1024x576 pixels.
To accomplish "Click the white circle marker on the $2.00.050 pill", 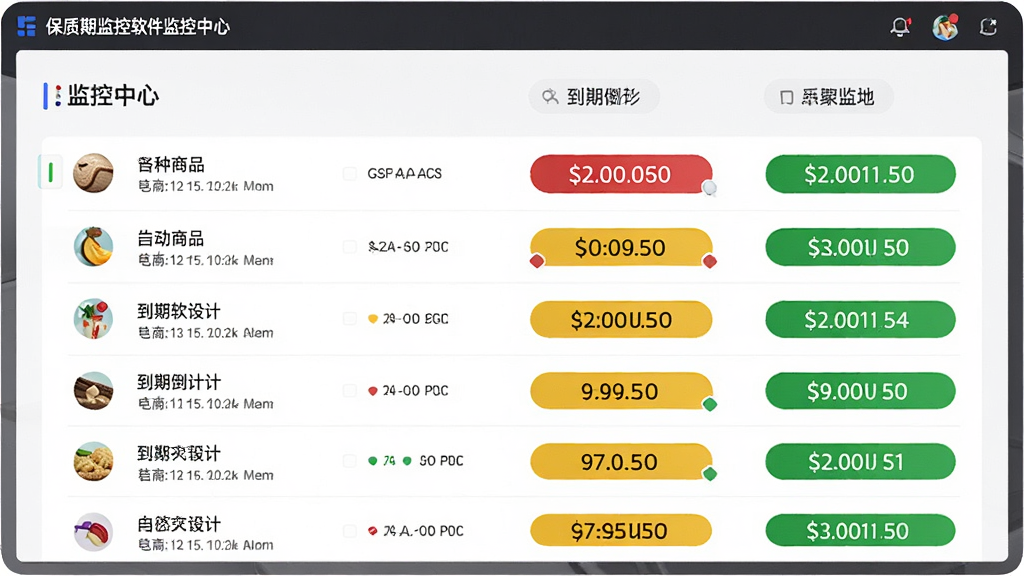I will pos(709,189).
